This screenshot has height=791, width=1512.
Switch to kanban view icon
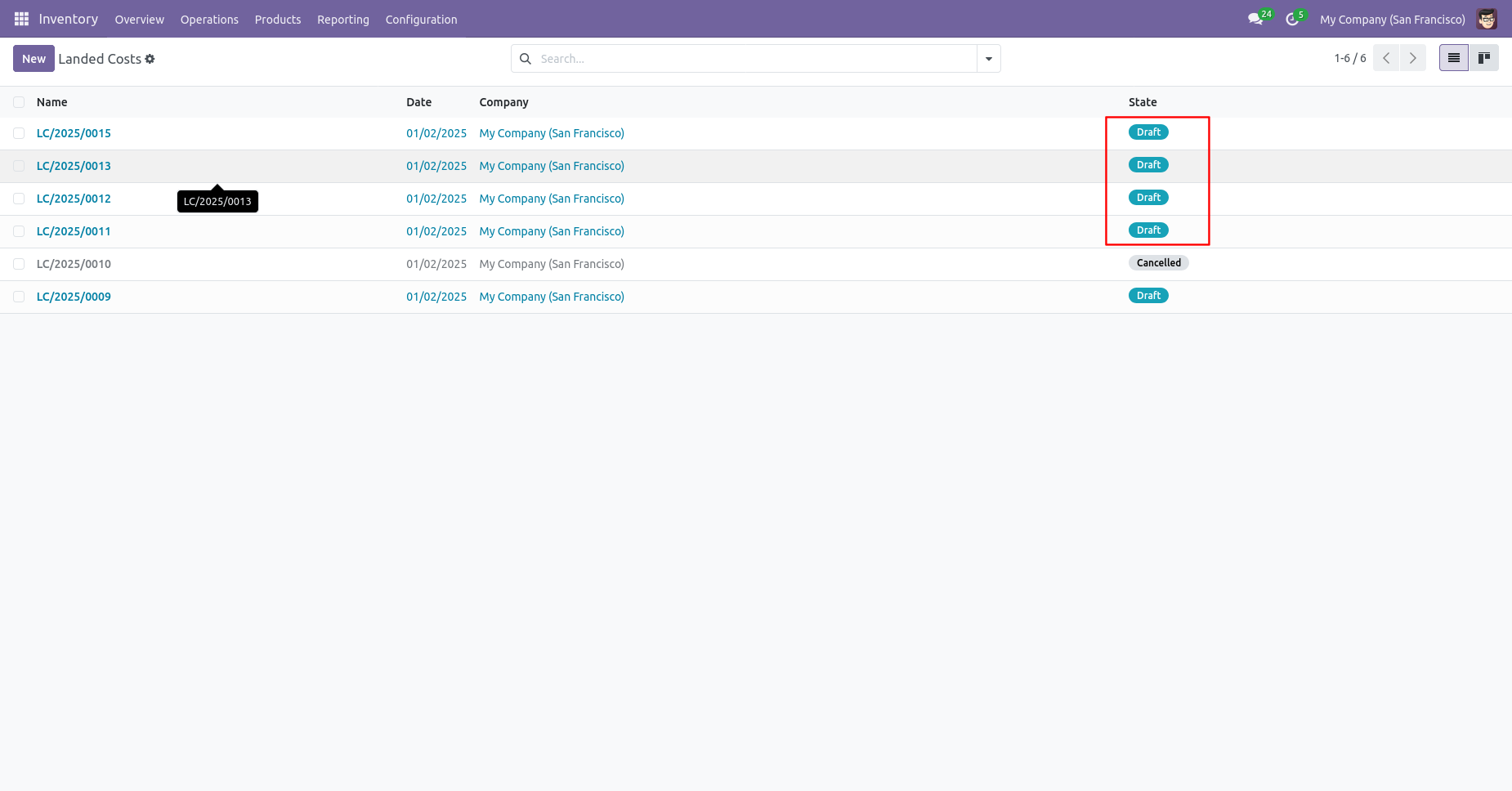(x=1484, y=58)
